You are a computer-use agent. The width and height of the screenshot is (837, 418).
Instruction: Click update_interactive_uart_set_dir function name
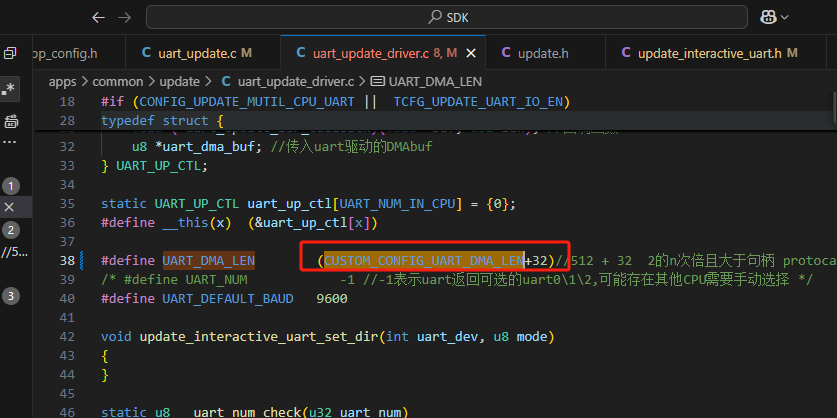(x=260, y=337)
